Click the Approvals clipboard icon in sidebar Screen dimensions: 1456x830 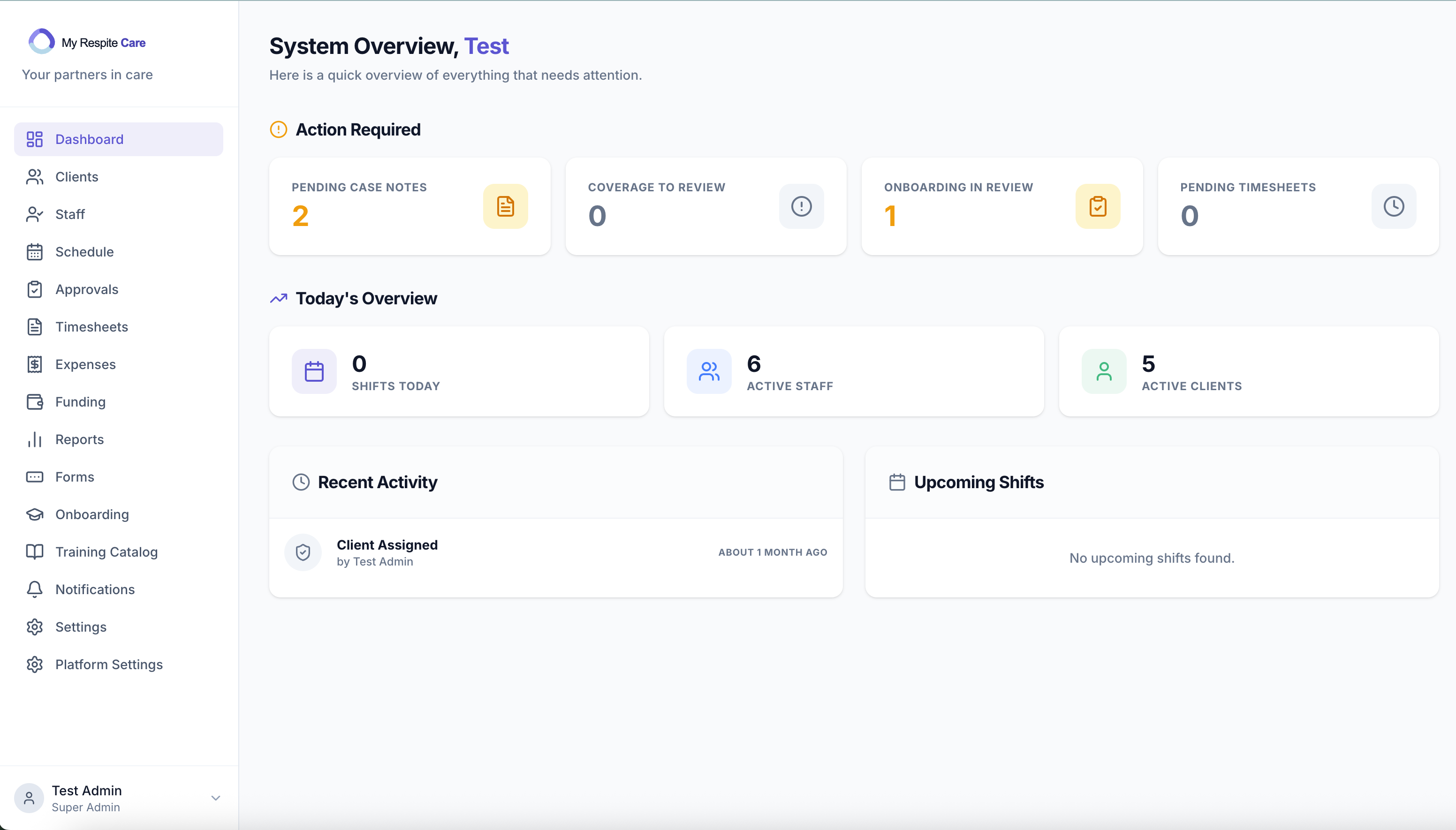35,290
